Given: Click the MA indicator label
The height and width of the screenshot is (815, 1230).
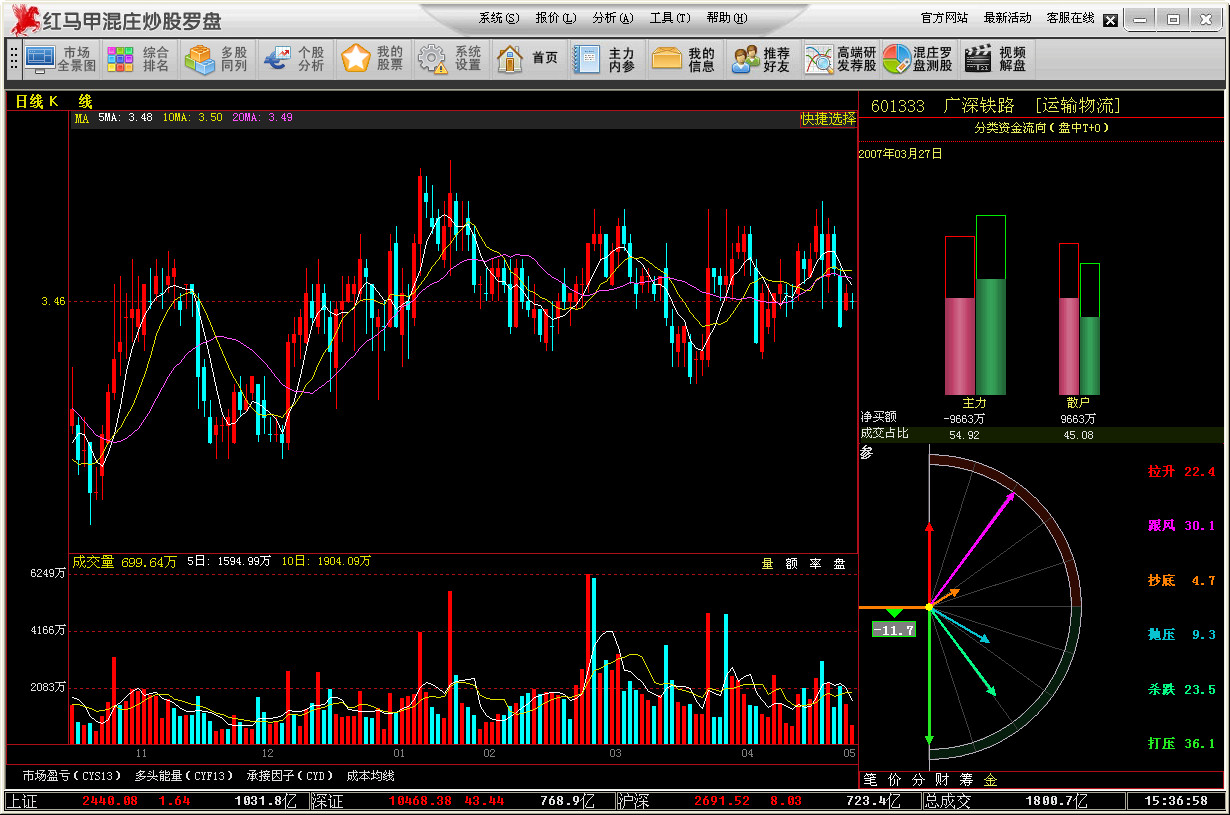Looking at the screenshot, I should pos(82,118).
